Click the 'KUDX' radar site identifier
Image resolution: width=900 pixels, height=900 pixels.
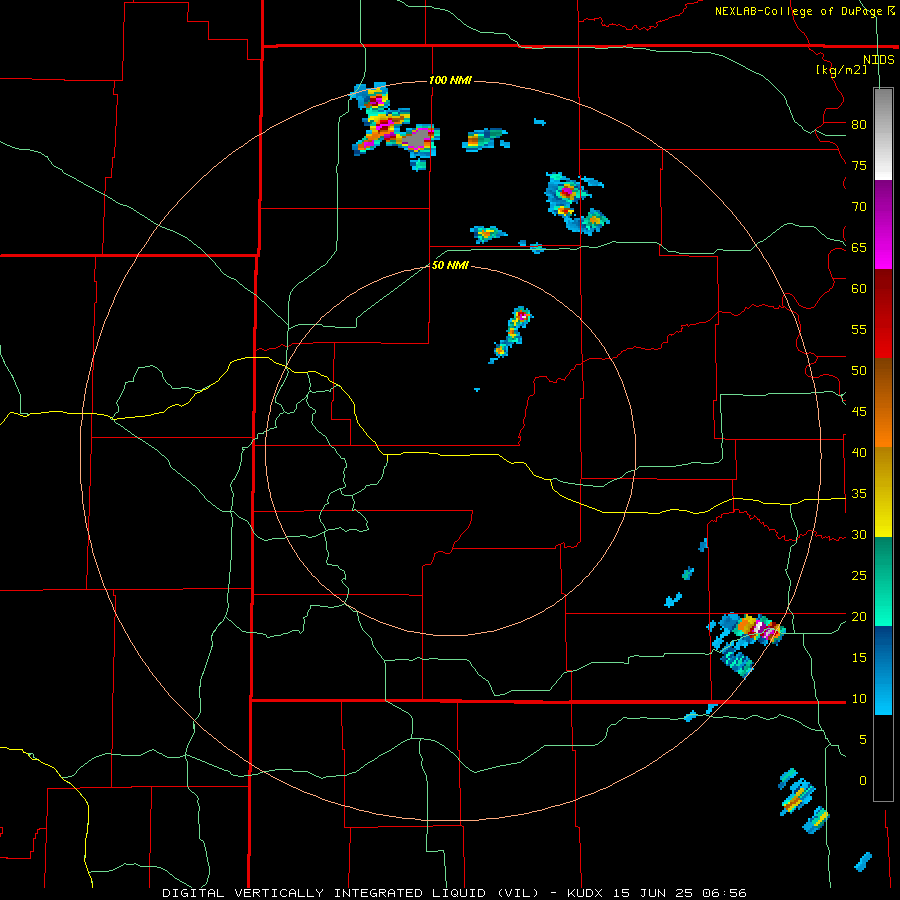584,893
